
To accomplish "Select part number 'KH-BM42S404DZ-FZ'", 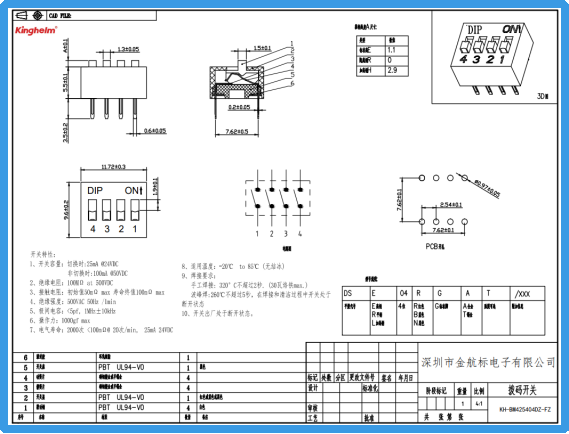I will [x=525, y=409].
